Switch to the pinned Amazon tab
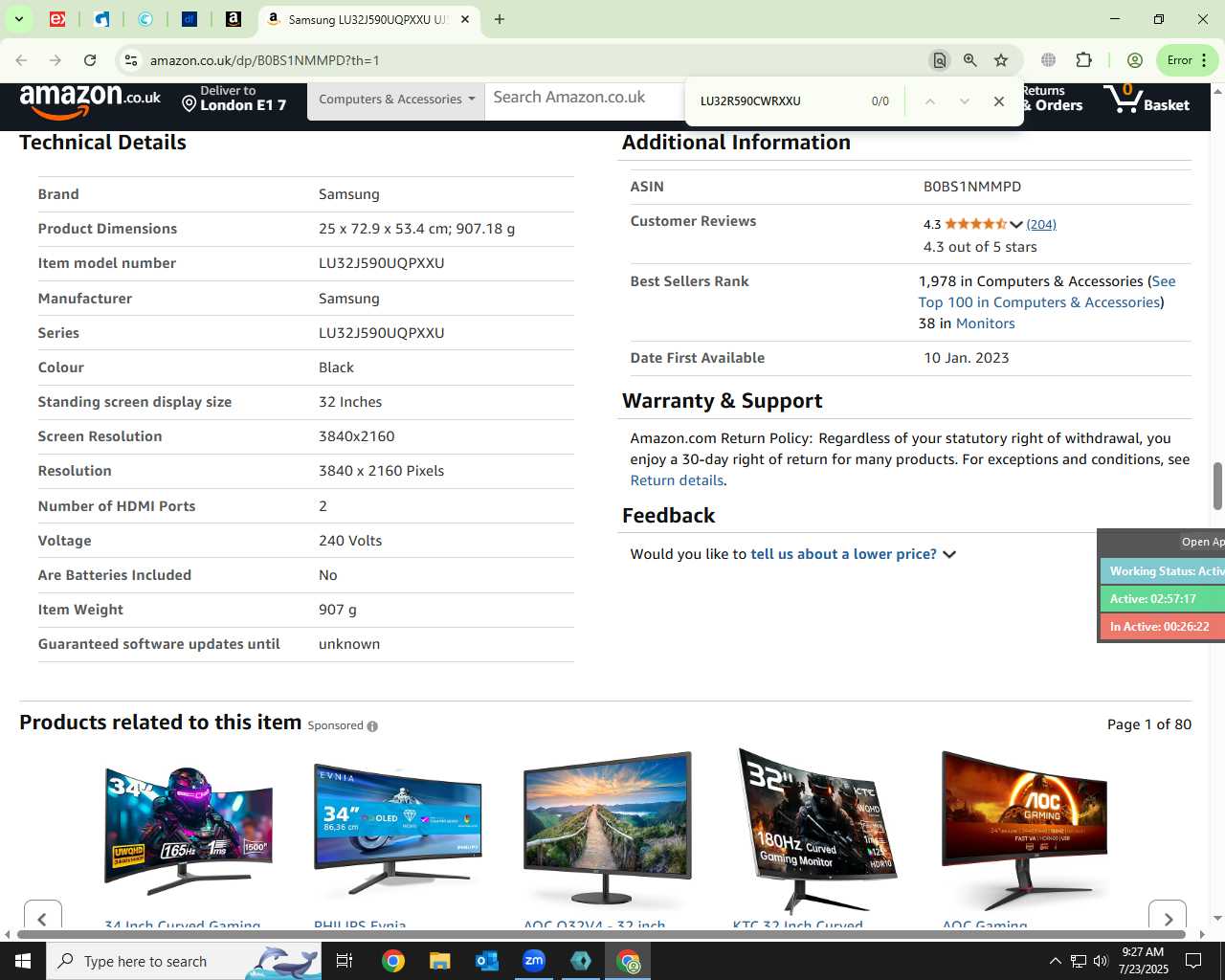 click(234, 19)
